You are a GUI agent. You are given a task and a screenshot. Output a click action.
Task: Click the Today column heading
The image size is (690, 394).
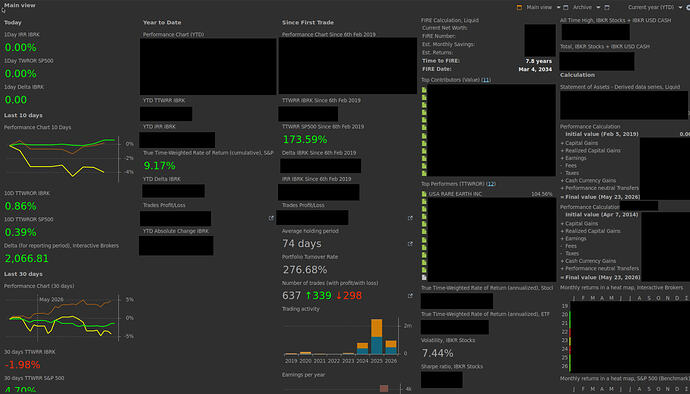13,22
